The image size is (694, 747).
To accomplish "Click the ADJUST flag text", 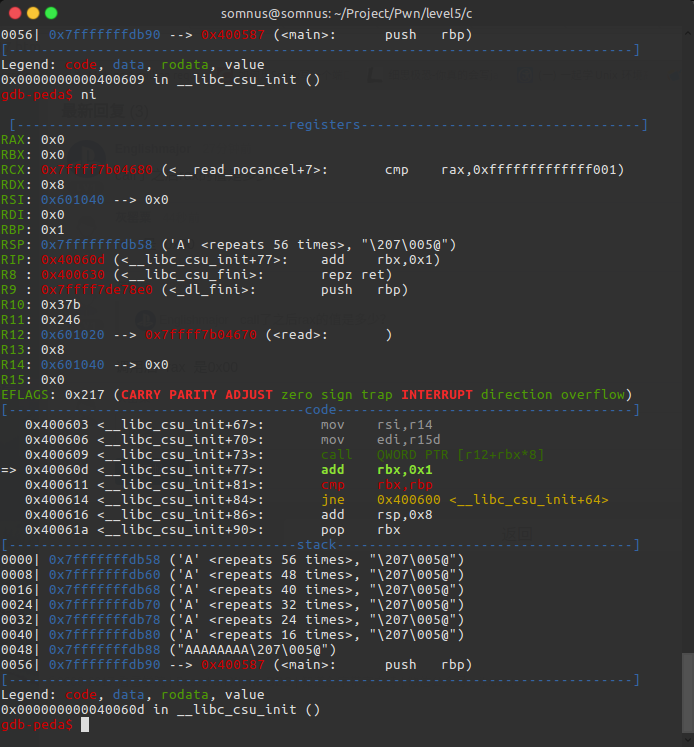I will click(249, 395).
